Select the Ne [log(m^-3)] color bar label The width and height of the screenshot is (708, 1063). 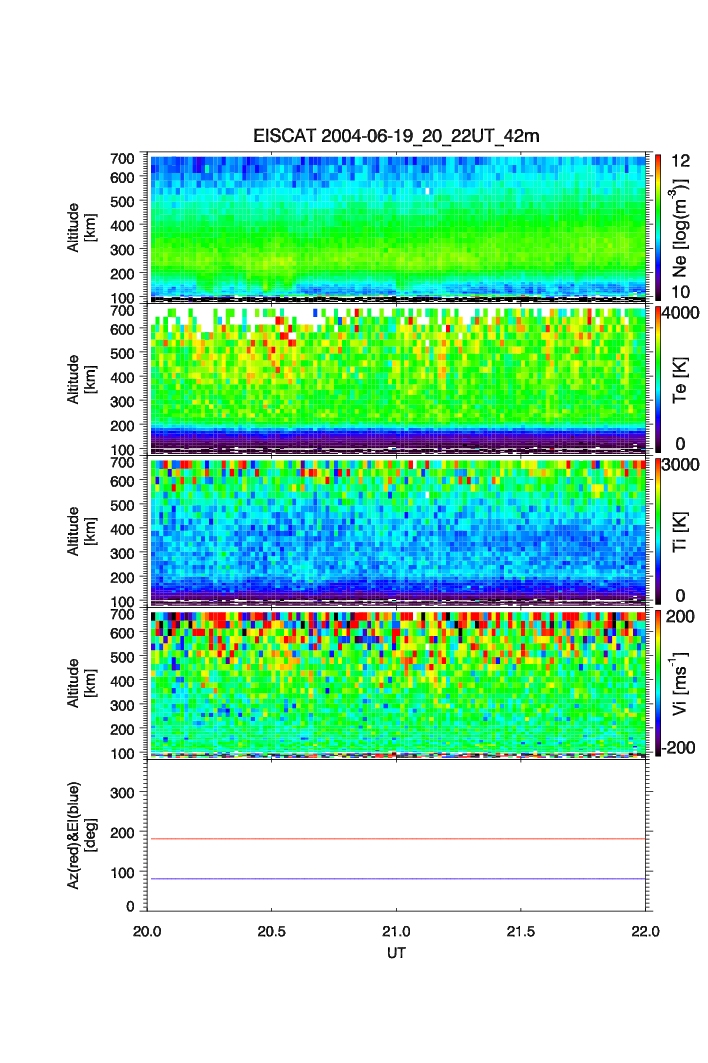click(683, 226)
